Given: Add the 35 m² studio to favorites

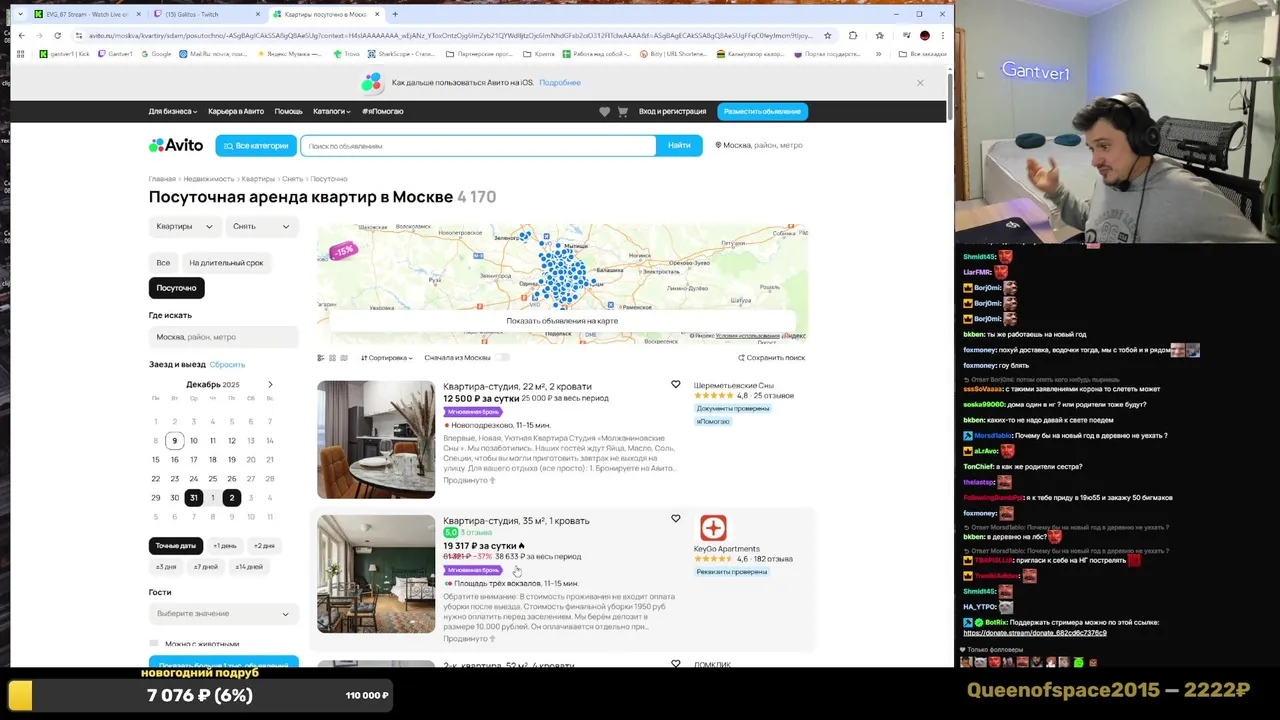Looking at the screenshot, I should (676, 518).
